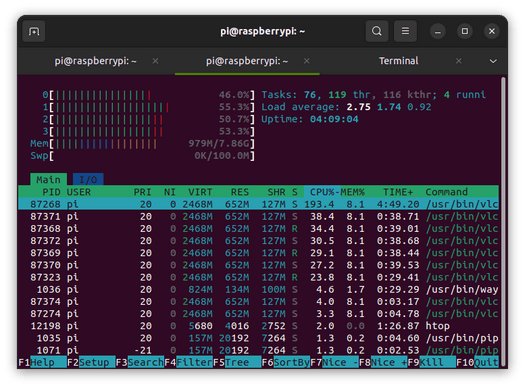This screenshot has height=388, width=525.
Task: Select process row with PID 87368
Action: (258, 229)
